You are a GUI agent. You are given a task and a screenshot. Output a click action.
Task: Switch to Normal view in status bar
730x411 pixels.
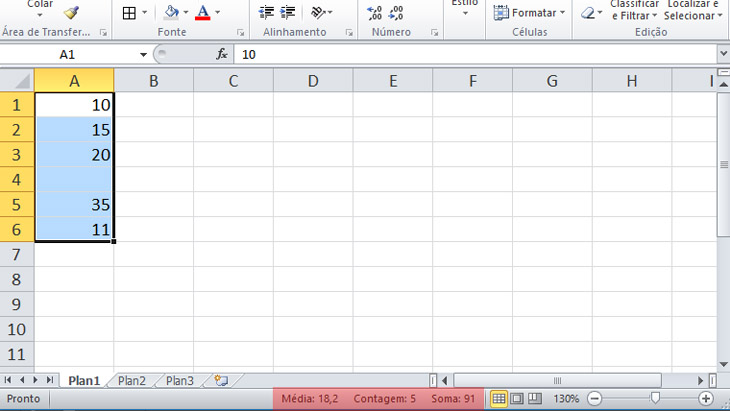(x=498, y=398)
